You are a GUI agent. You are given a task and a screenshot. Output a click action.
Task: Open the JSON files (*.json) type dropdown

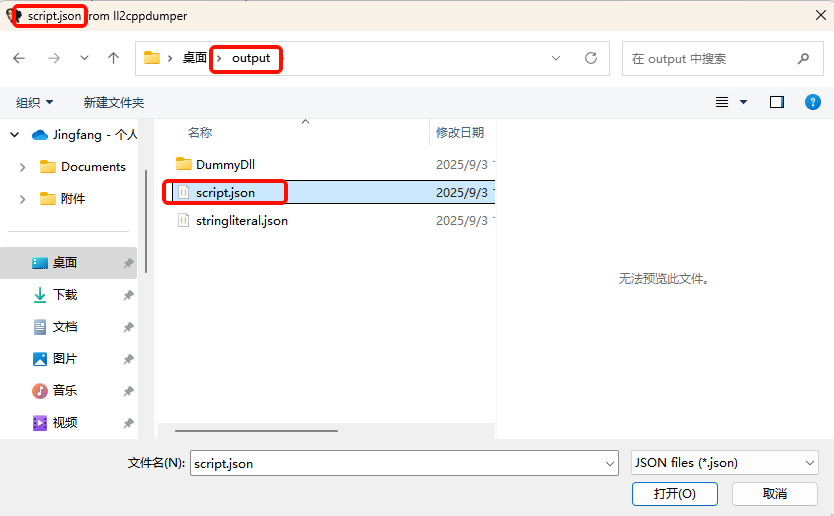[724, 463]
